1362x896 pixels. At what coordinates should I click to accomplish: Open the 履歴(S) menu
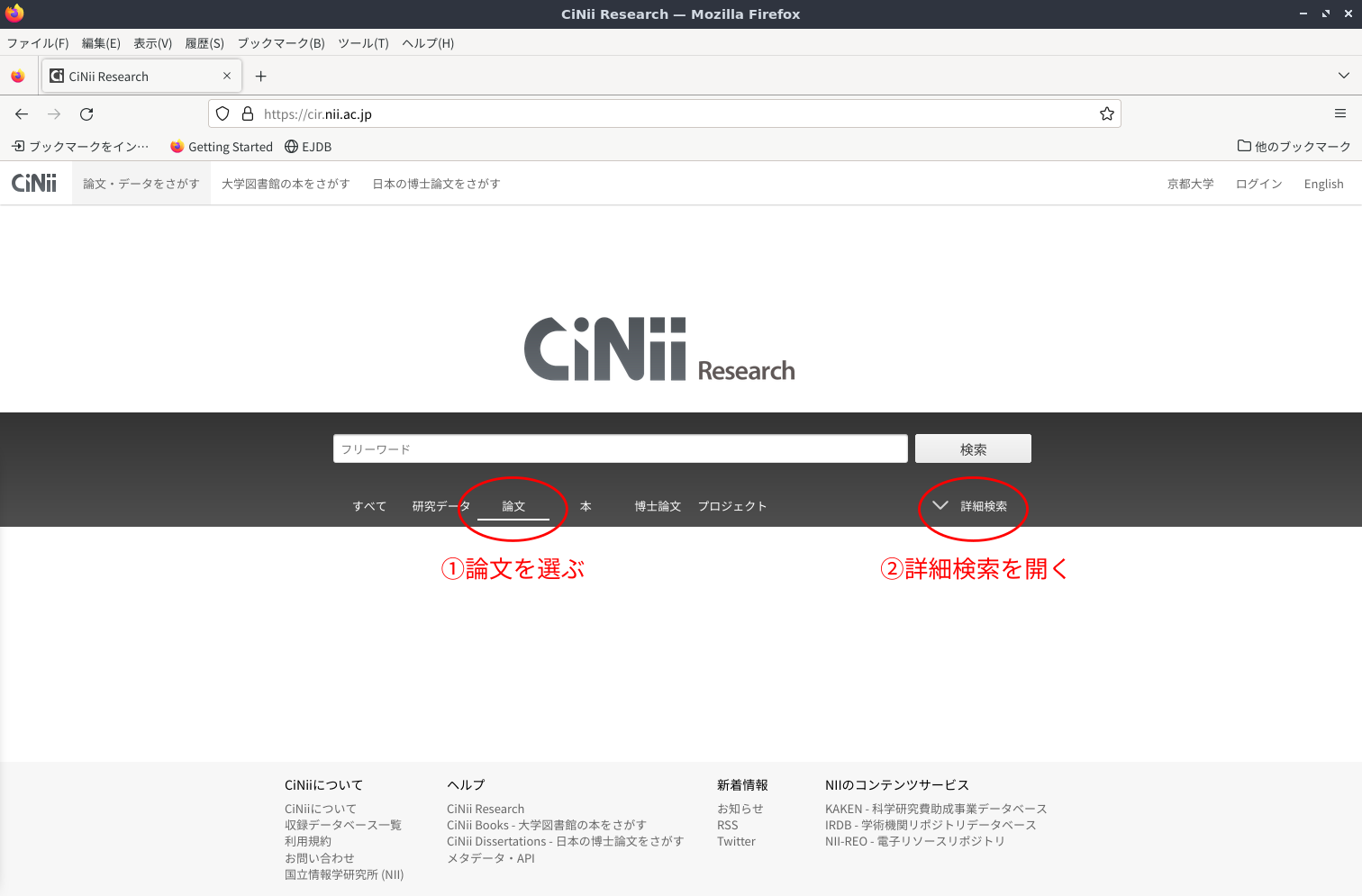204,43
